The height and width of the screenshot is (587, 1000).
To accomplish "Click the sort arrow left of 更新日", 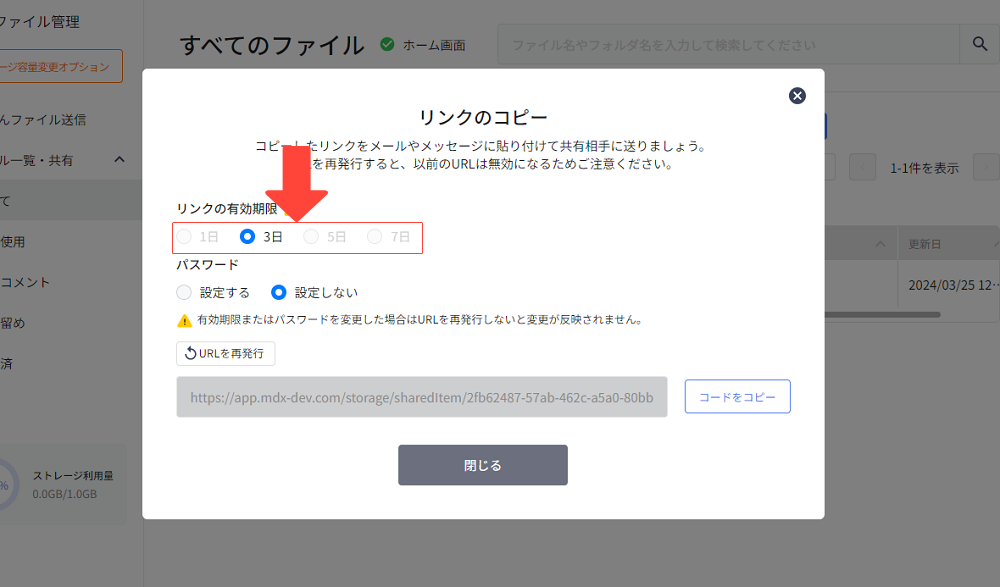I will (880, 244).
